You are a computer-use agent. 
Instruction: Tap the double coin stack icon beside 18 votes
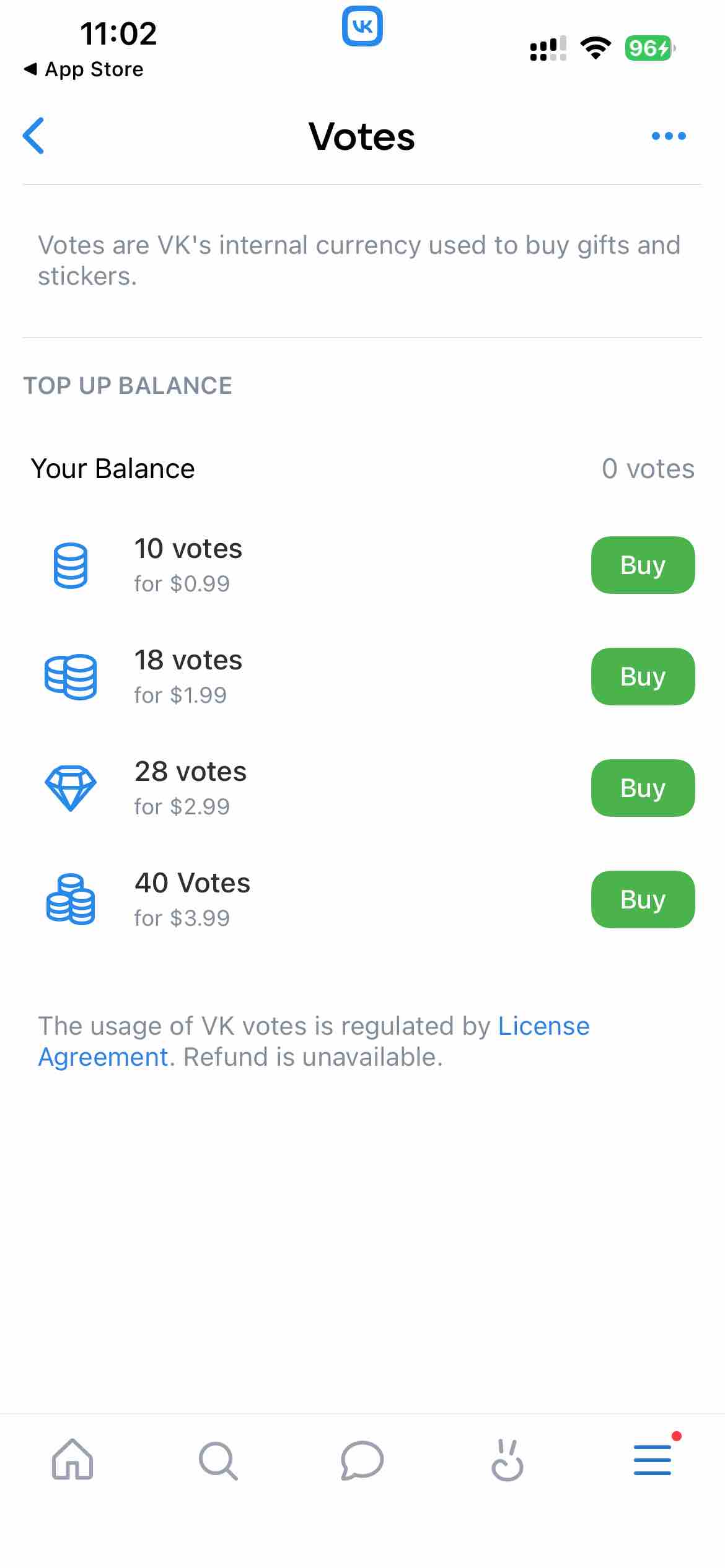[70, 676]
